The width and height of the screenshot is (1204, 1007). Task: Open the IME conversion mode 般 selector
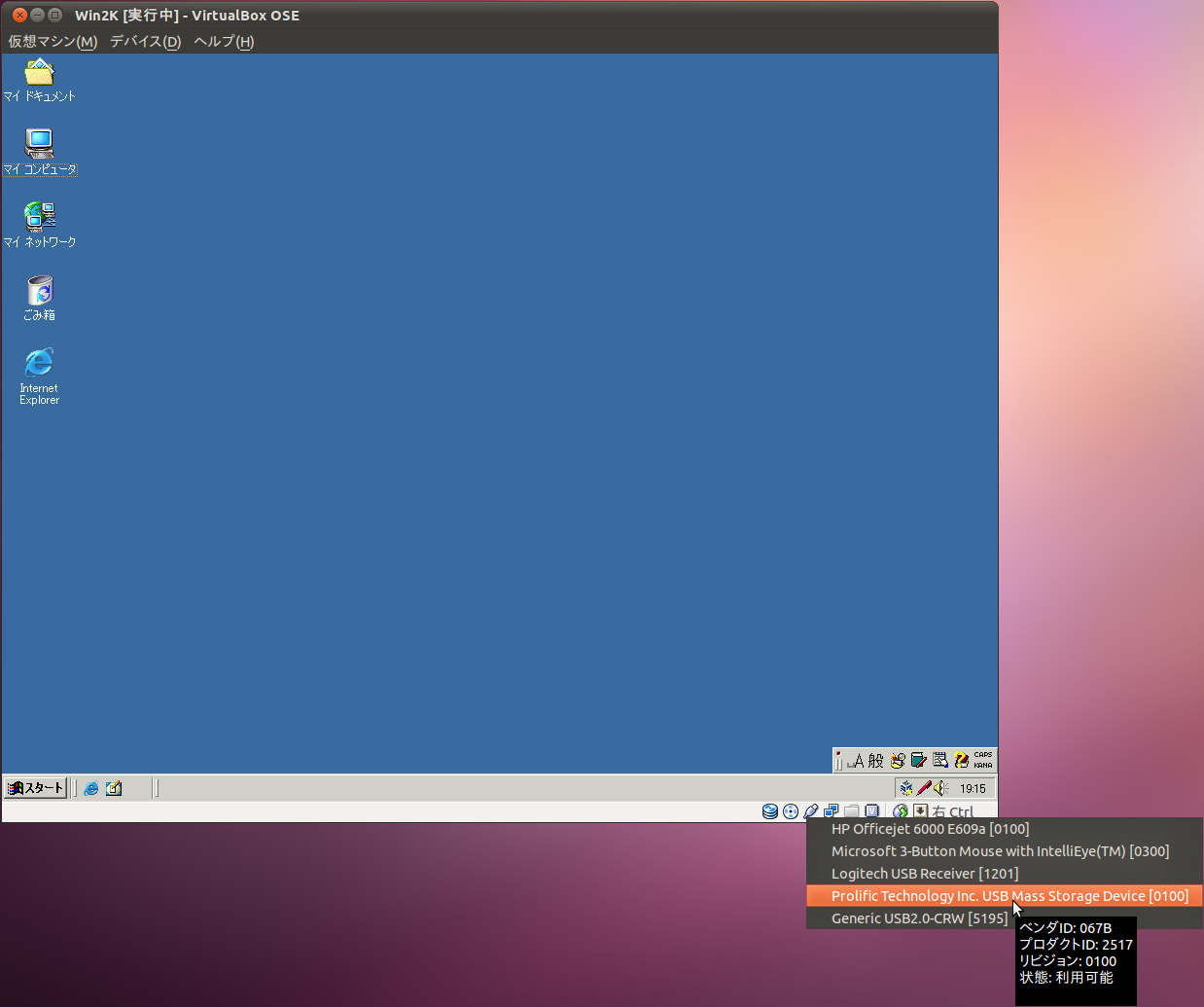pyautogui.click(x=876, y=760)
